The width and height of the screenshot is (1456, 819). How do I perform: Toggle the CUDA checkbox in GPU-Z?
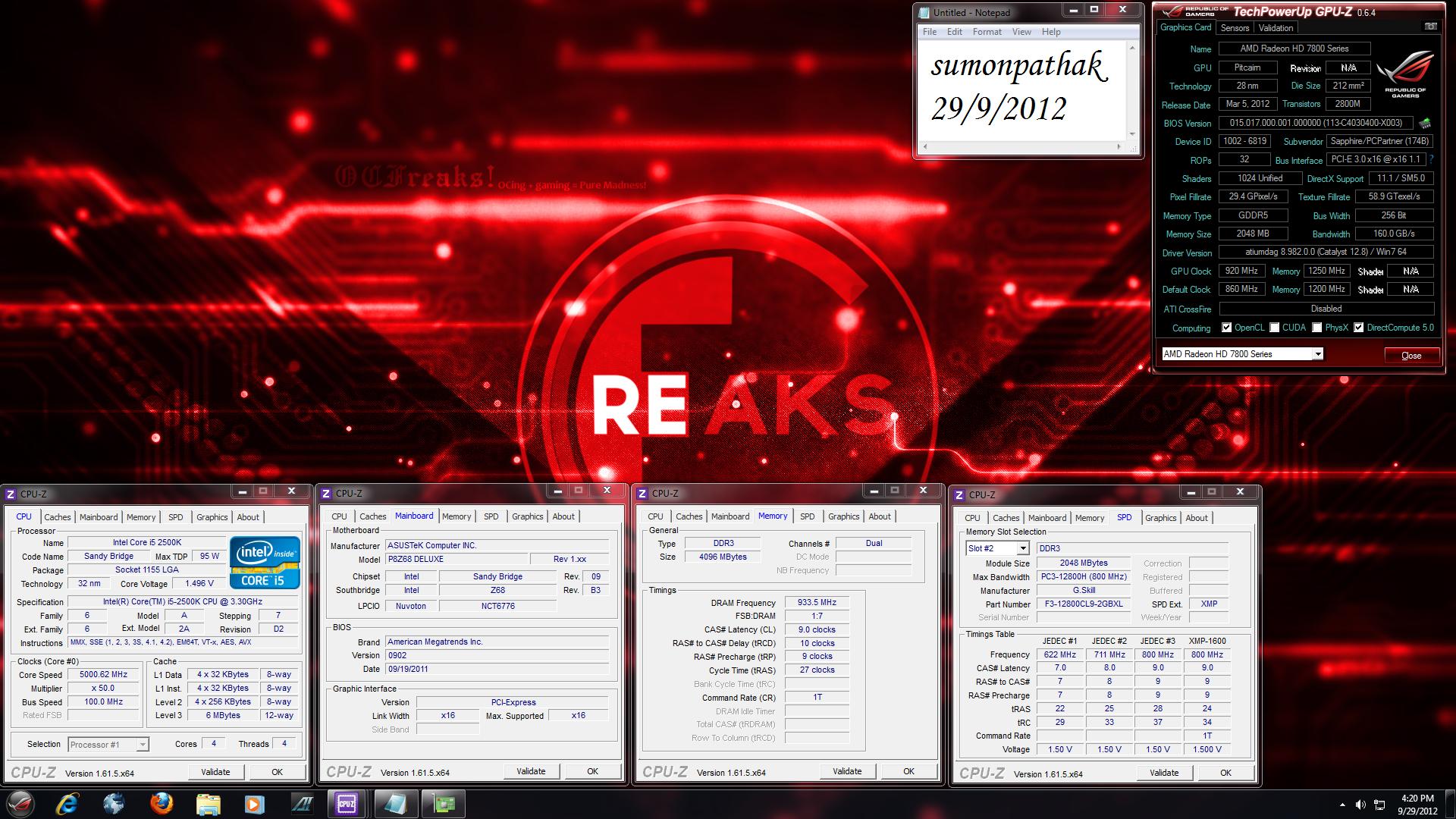point(1275,328)
